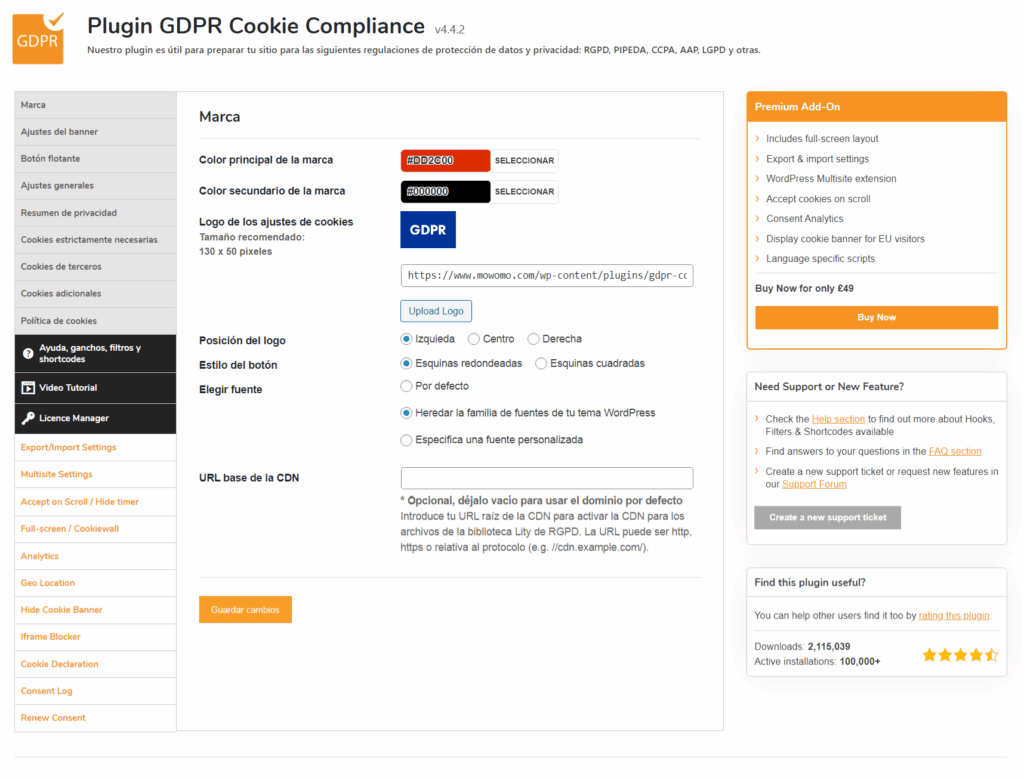Click the blue GDPR logo preview thumbnail

point(428,229)
